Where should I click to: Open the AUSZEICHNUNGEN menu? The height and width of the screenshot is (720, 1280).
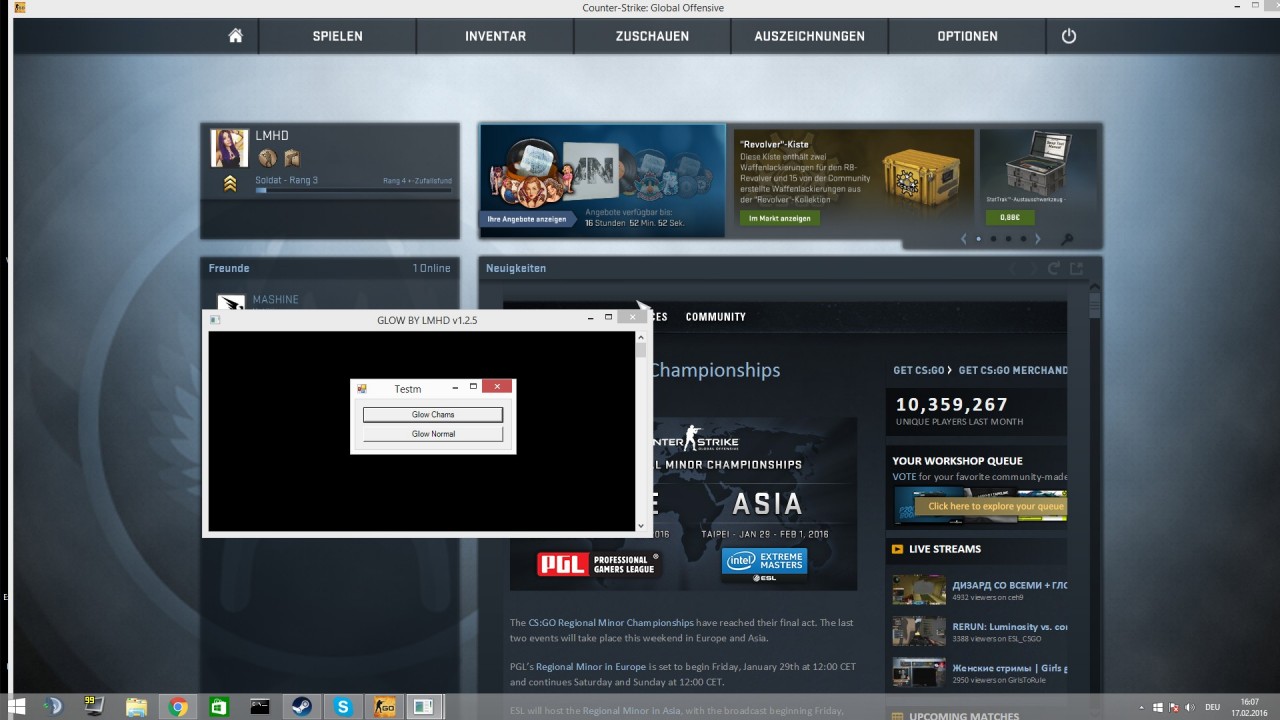[x=810, y=36]
